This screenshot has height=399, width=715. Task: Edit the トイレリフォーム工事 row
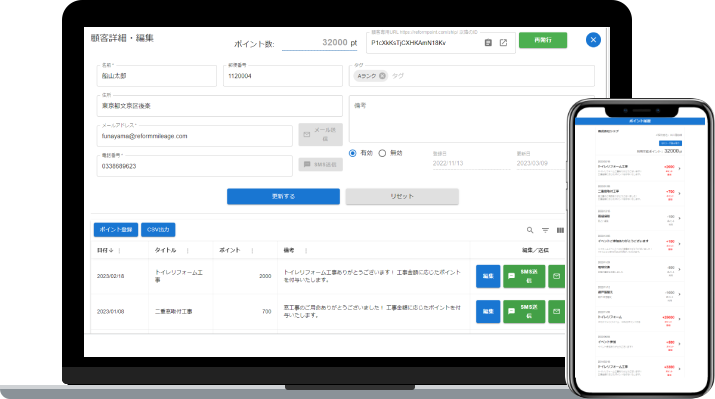click(x=488, y=276)
